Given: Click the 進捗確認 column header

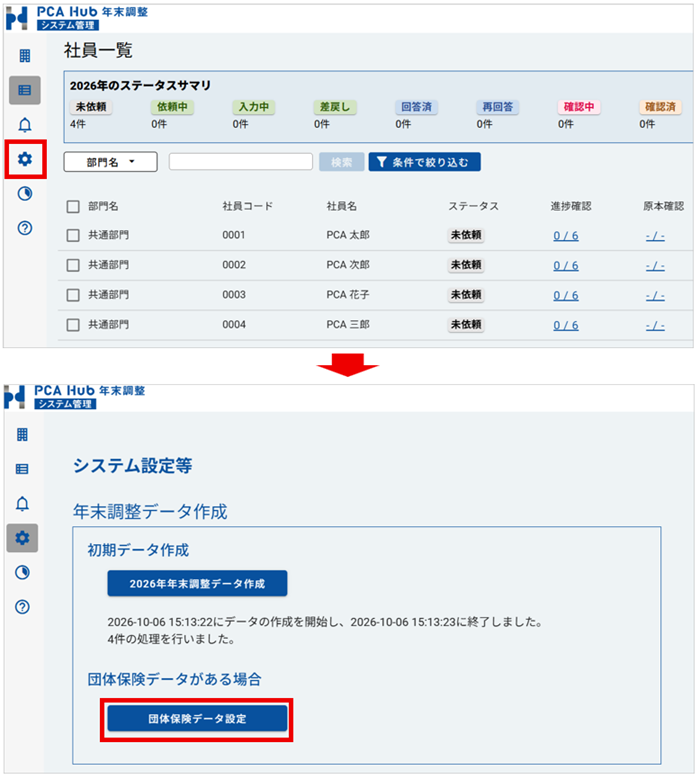Looking at the screenshot, I should pos(571,206).
